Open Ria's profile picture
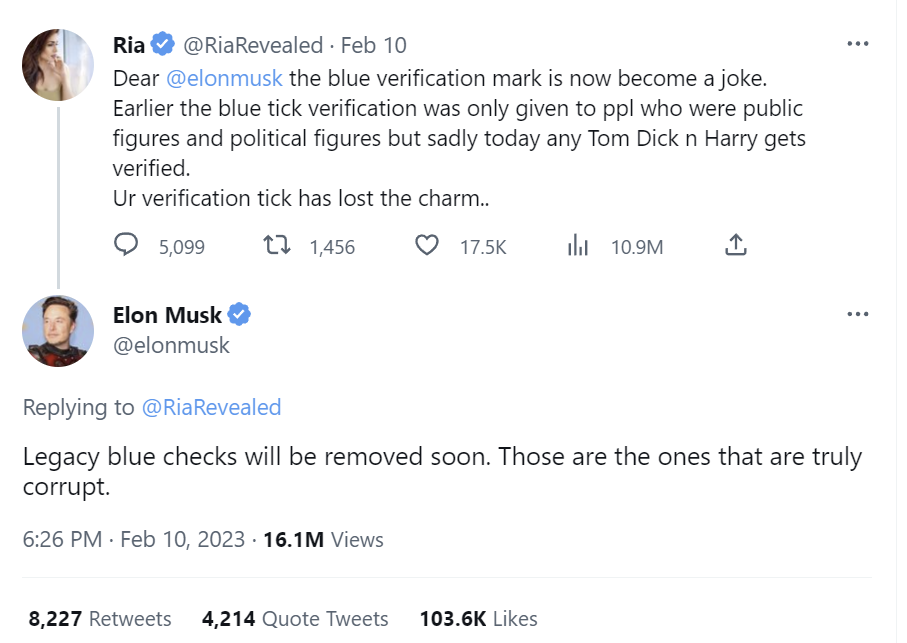This screenshot has height=643, width=907. pyautogui.click(x=58, y=63)
